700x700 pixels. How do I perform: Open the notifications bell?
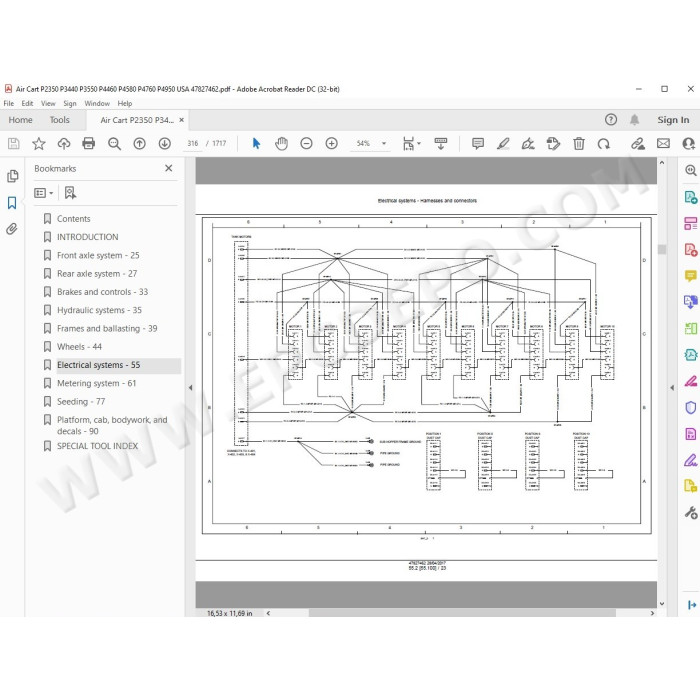(634, 120)
